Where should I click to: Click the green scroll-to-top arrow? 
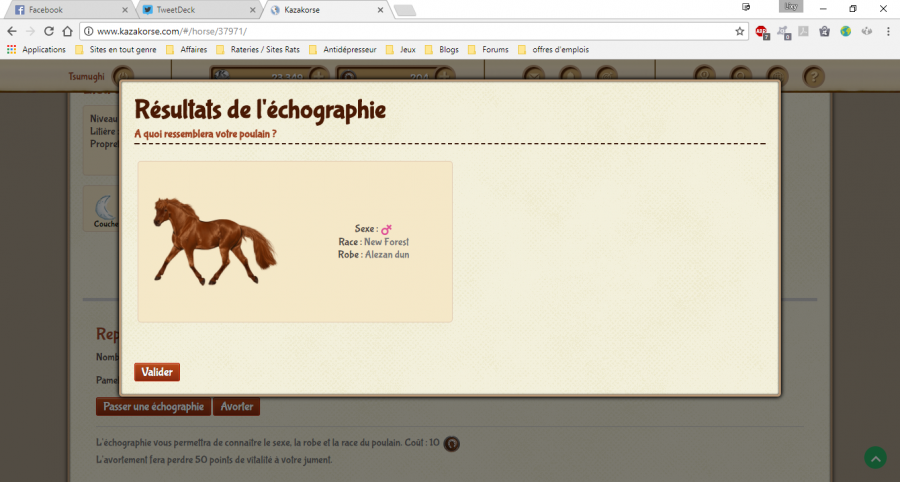(x=875, y=458)
